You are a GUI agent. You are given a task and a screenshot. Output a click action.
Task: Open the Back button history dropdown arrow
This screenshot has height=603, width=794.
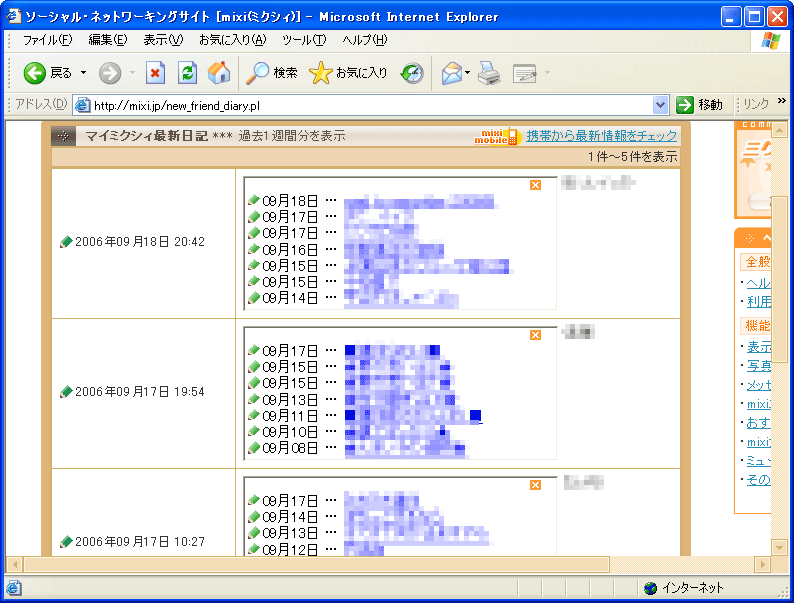coord(84,73)
